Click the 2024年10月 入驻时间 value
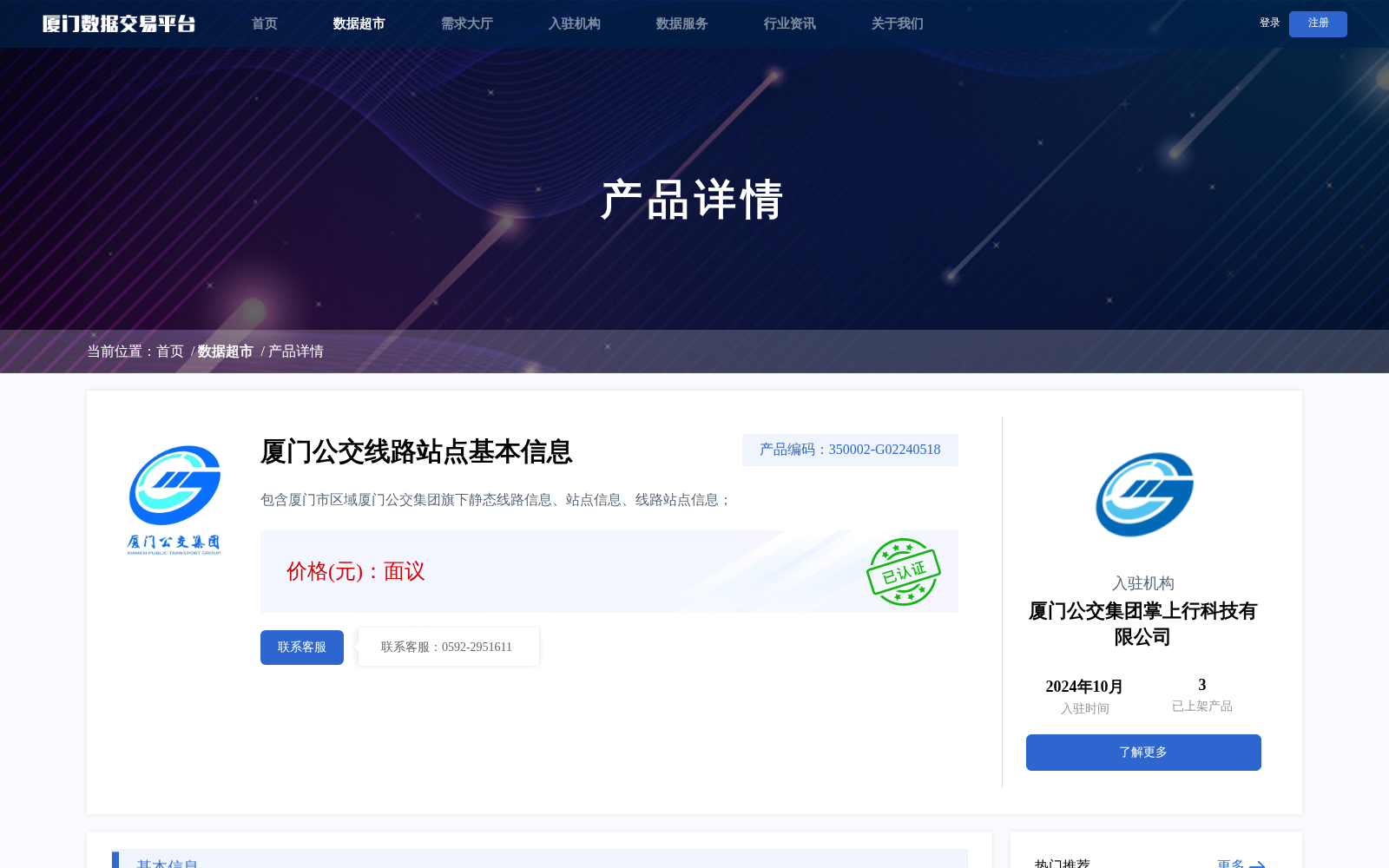Viewport: 1389px width, 868px height. pyautogui.click(x=1084, y=687)
